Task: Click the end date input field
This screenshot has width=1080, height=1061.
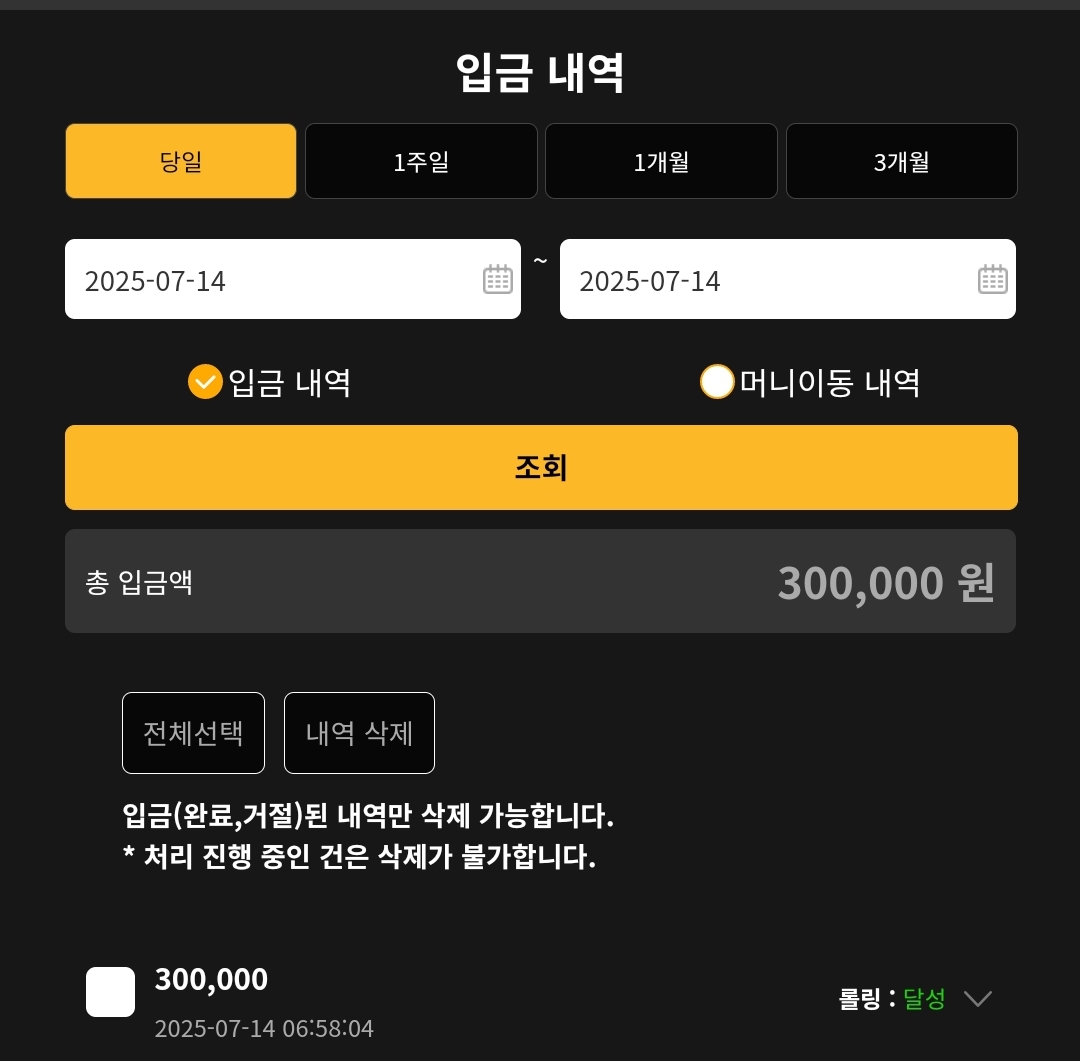Action: 760,280
